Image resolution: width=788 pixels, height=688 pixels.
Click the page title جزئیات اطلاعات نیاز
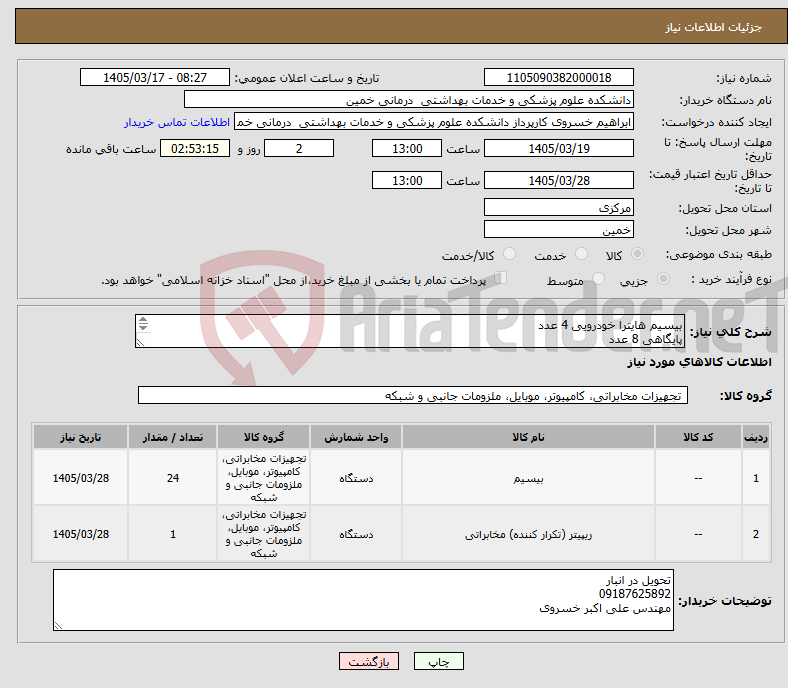pyautogui.click(x=714, y=27)
